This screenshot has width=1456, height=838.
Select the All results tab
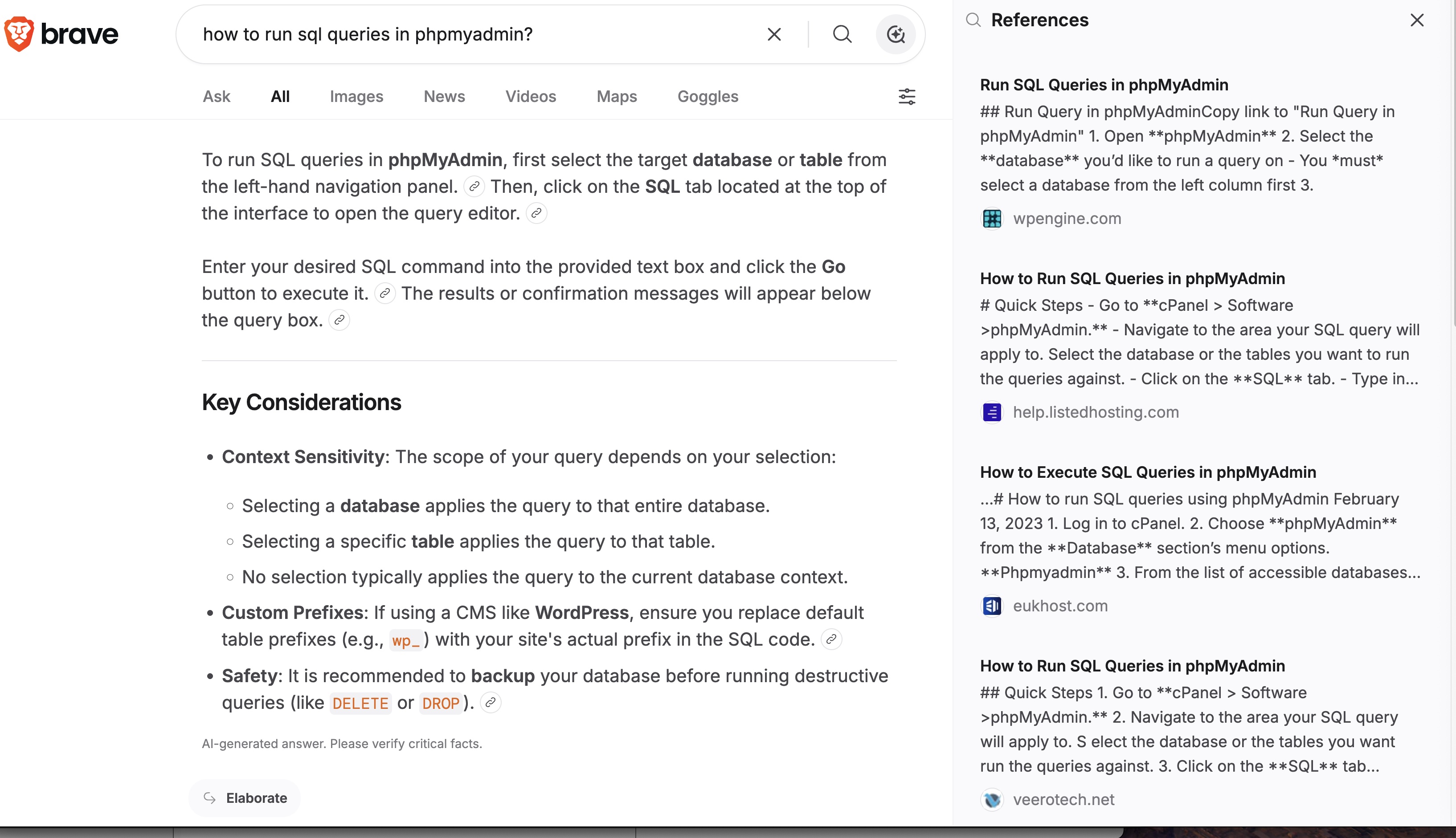(280, 97)
